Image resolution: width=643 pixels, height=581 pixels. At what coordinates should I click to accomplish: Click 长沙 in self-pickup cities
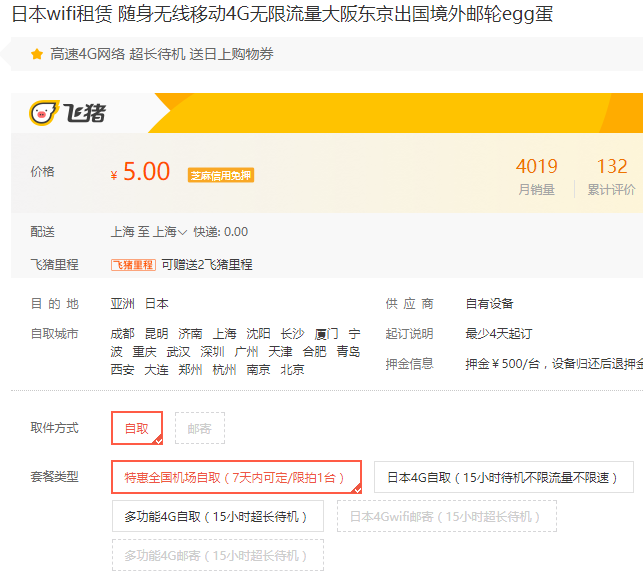point(292,334)
